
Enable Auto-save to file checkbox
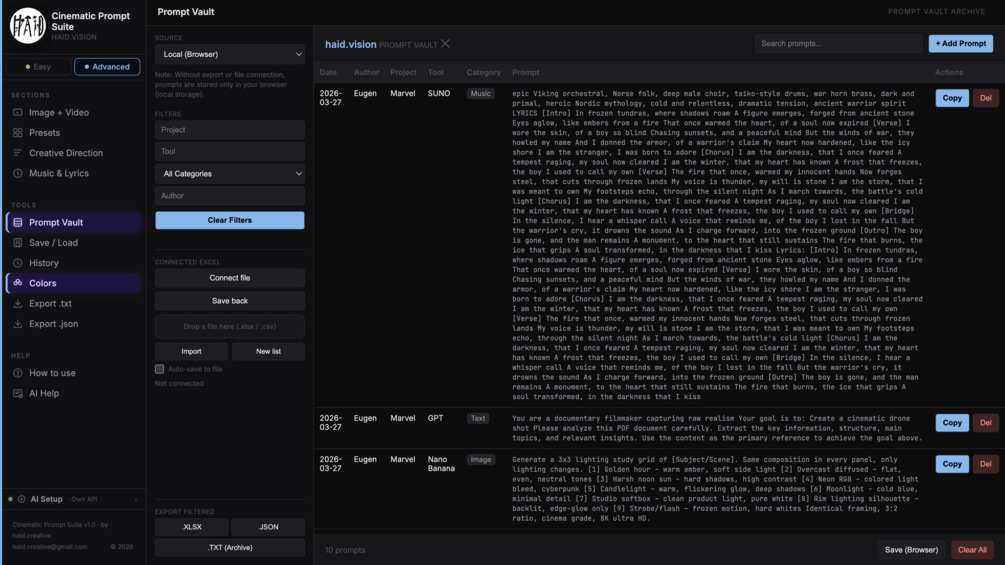click(160, 369)
